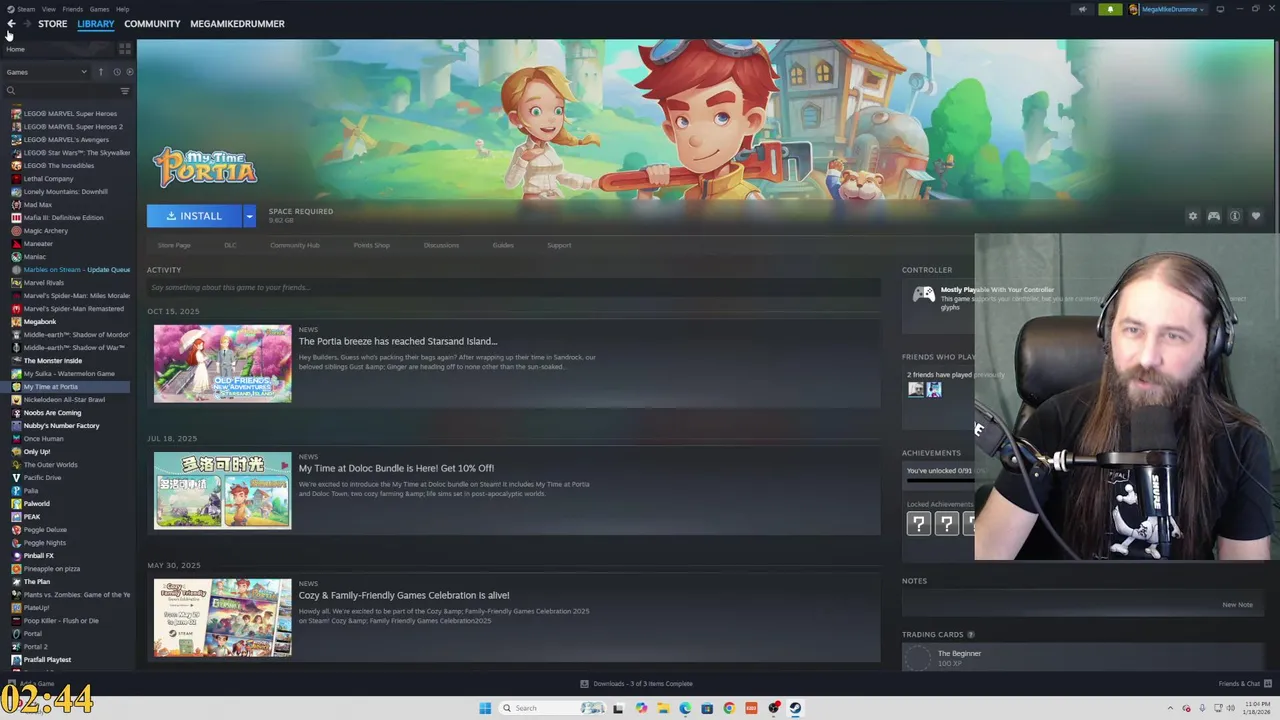1280x720 pixels.
Task: Open controller settings gamepad icon
Action: (1213, 216)
